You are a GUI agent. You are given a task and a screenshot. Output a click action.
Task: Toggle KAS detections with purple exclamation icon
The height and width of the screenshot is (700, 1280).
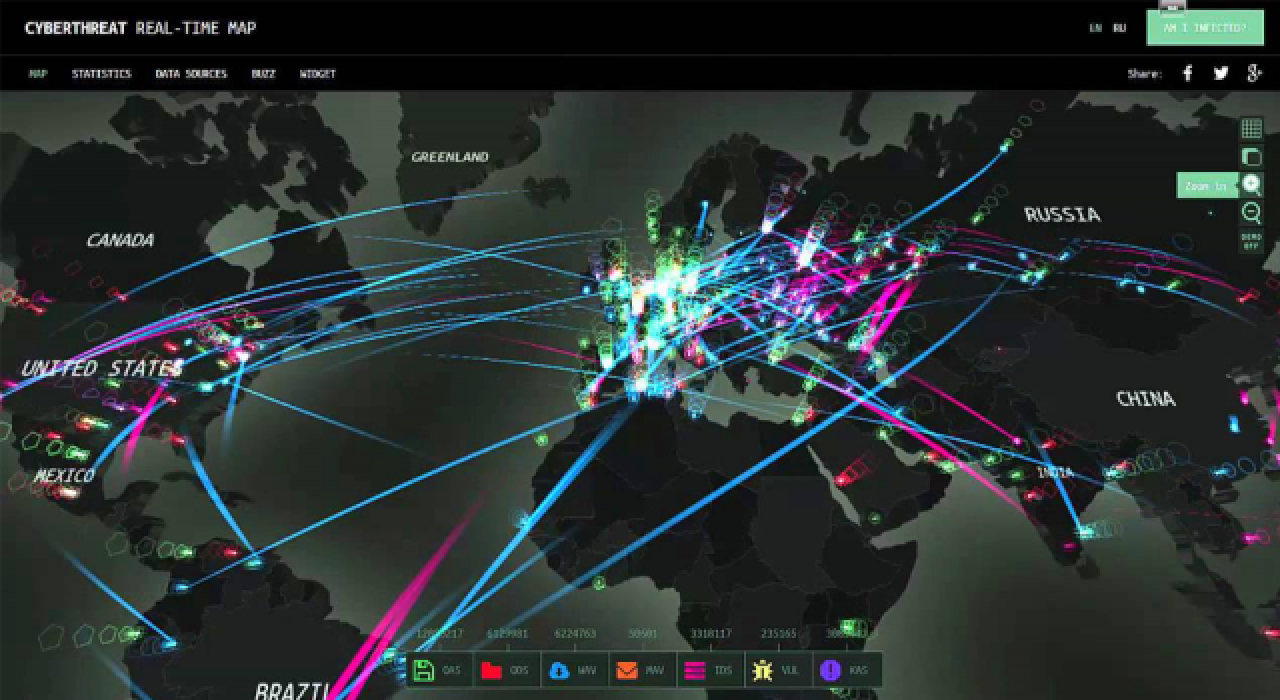coord(846,670)
